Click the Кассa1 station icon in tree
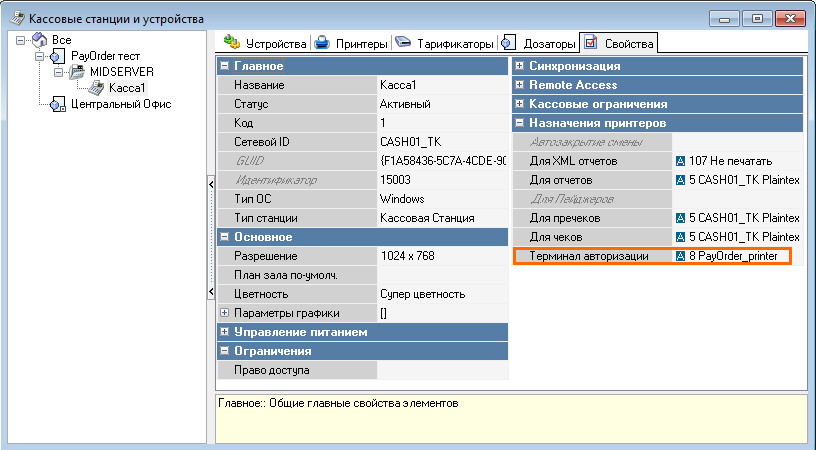816x450 pixels. tap(97, 88)
